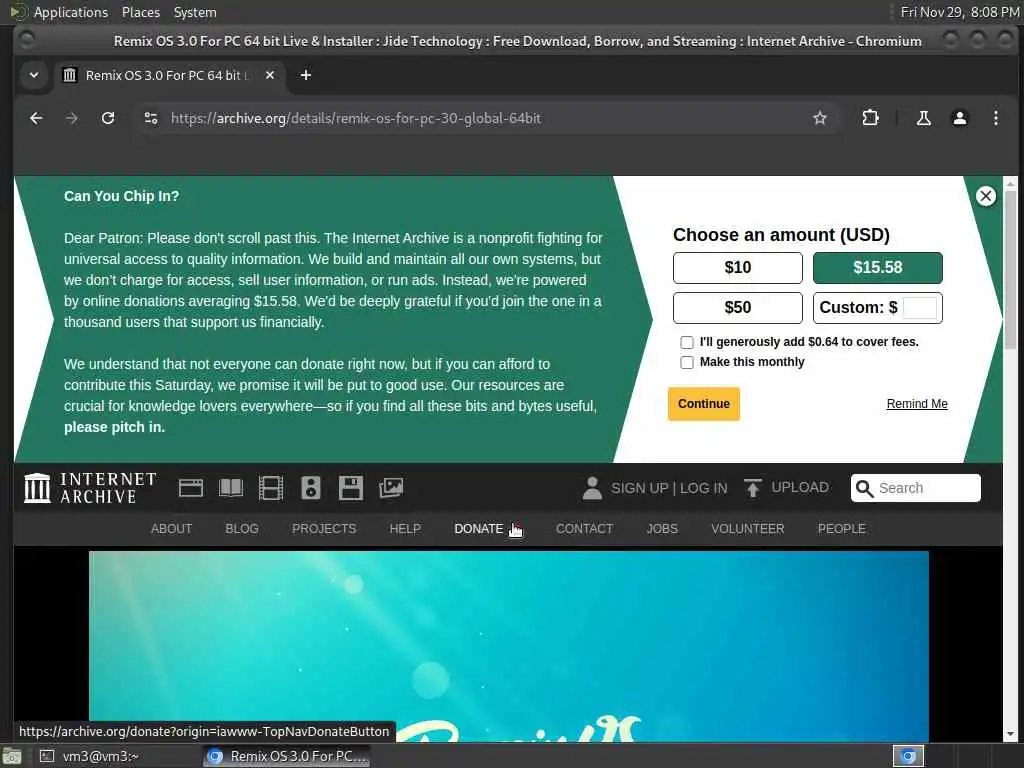Open the CONTACT nav item

(584, 529)
